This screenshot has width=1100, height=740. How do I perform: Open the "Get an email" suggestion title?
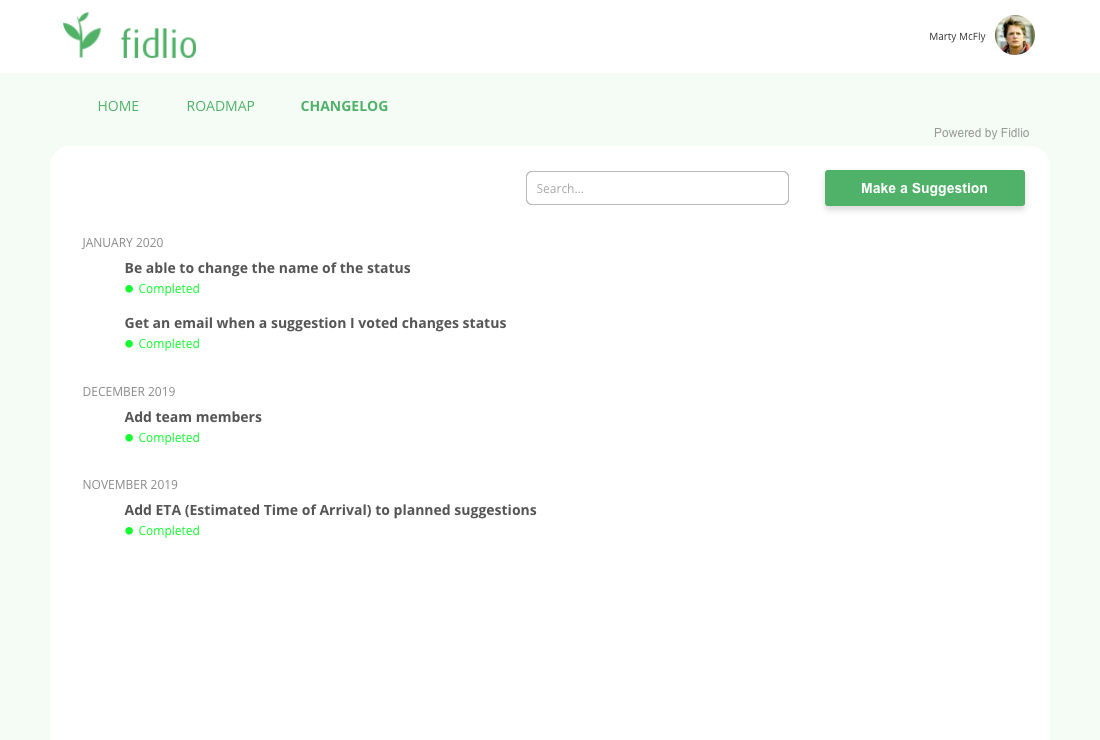click(x=315, y=323)
